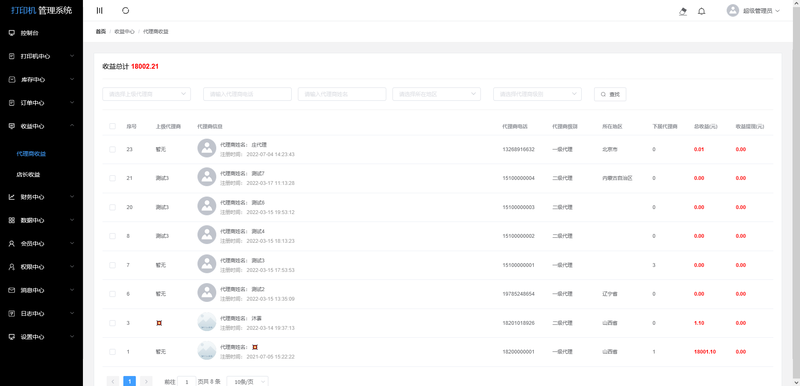Check the checkbox for row 7
Viewport: 800px width, 386px height.
[112, 265]
